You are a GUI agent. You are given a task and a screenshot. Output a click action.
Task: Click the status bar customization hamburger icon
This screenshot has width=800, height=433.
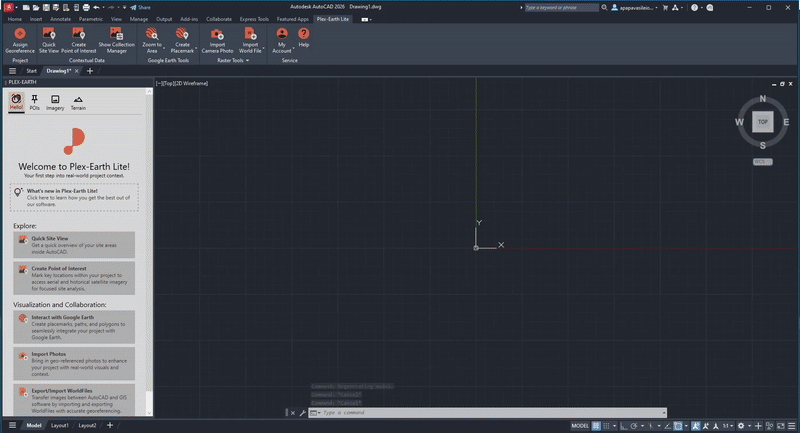tap(792, 426)
